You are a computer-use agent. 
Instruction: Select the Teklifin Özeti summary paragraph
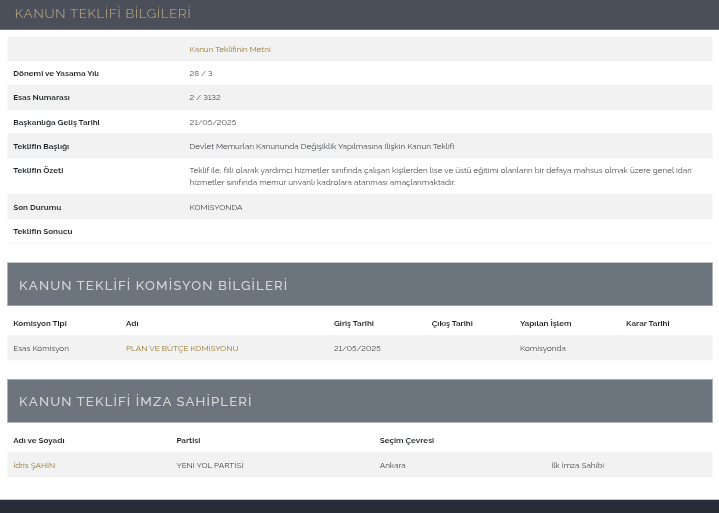pos(440,177)
